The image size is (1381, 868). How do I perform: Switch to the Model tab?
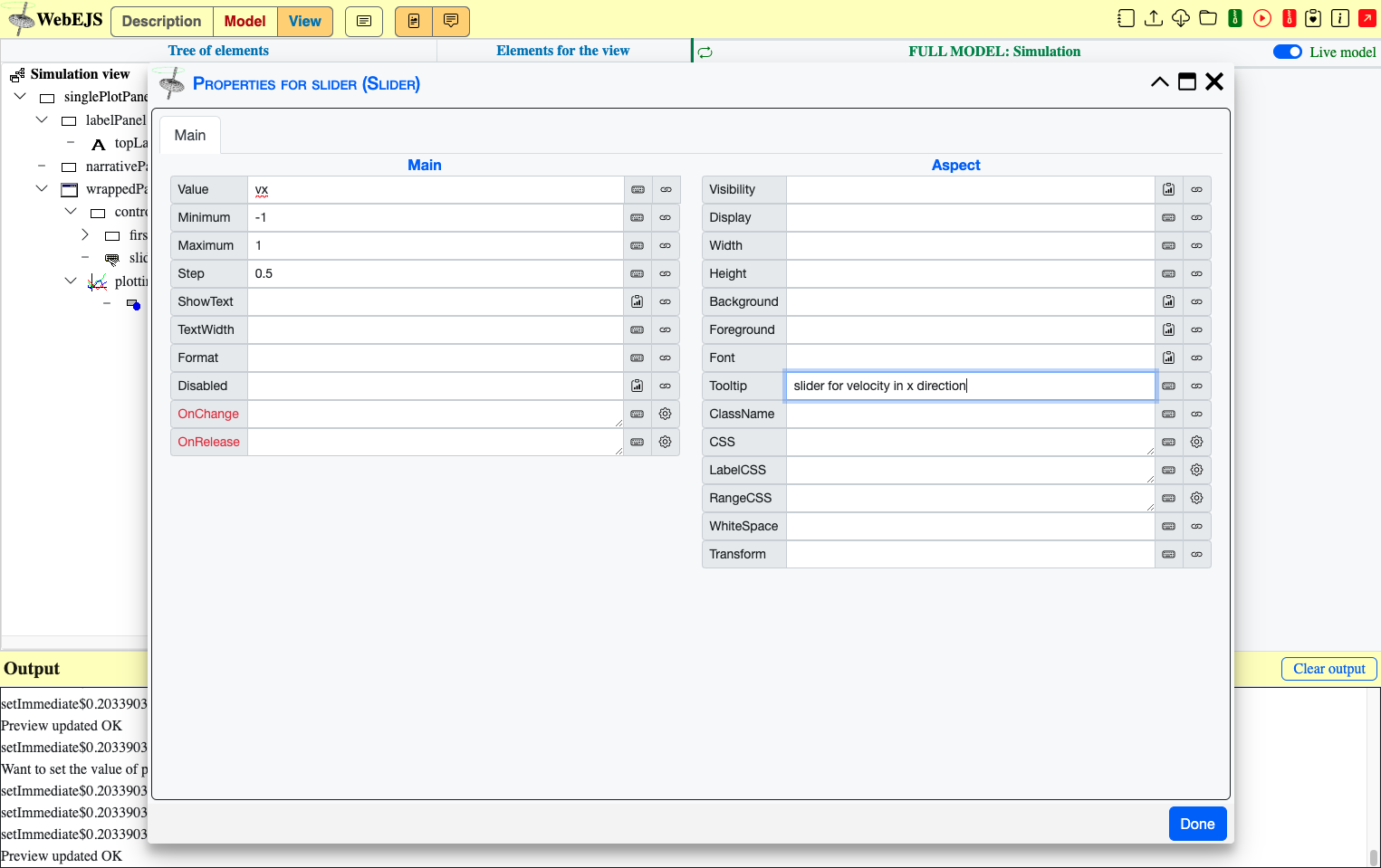point(245,21)
